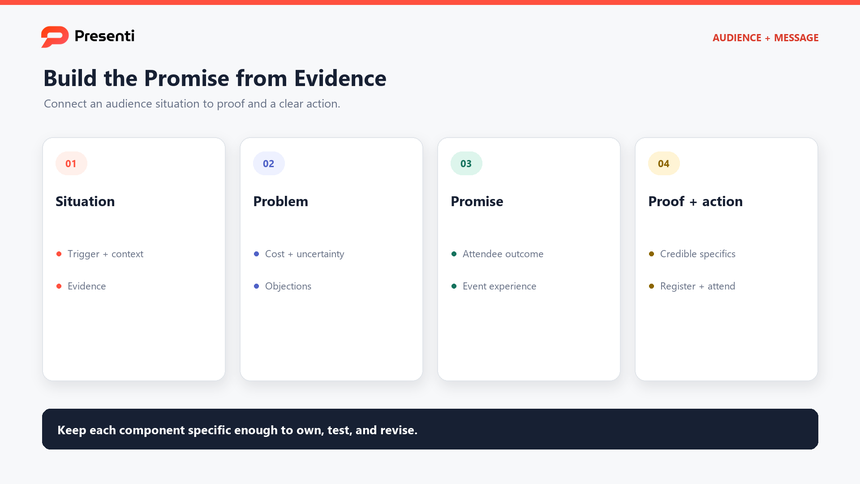Click the Objections bullet text
Screen dimensions: 860x484
[288, 286]
